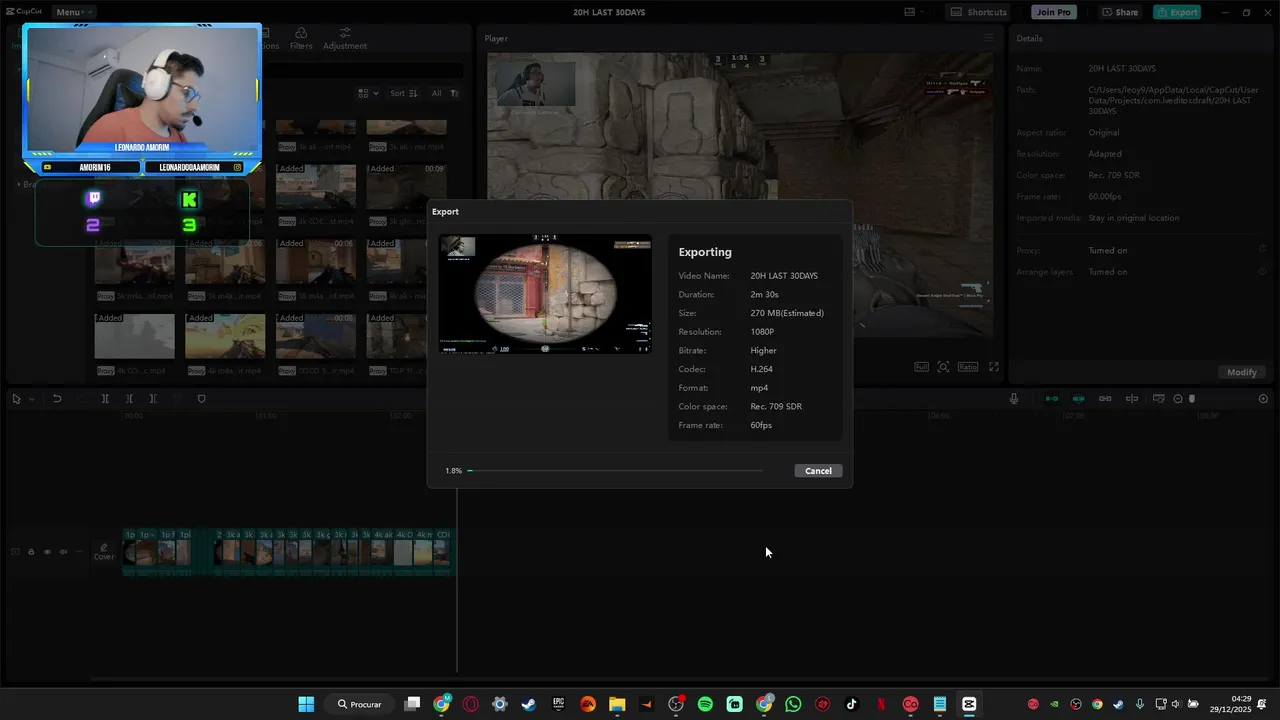
Task: Click the Delete right split icon
Action: coord(153,399)
